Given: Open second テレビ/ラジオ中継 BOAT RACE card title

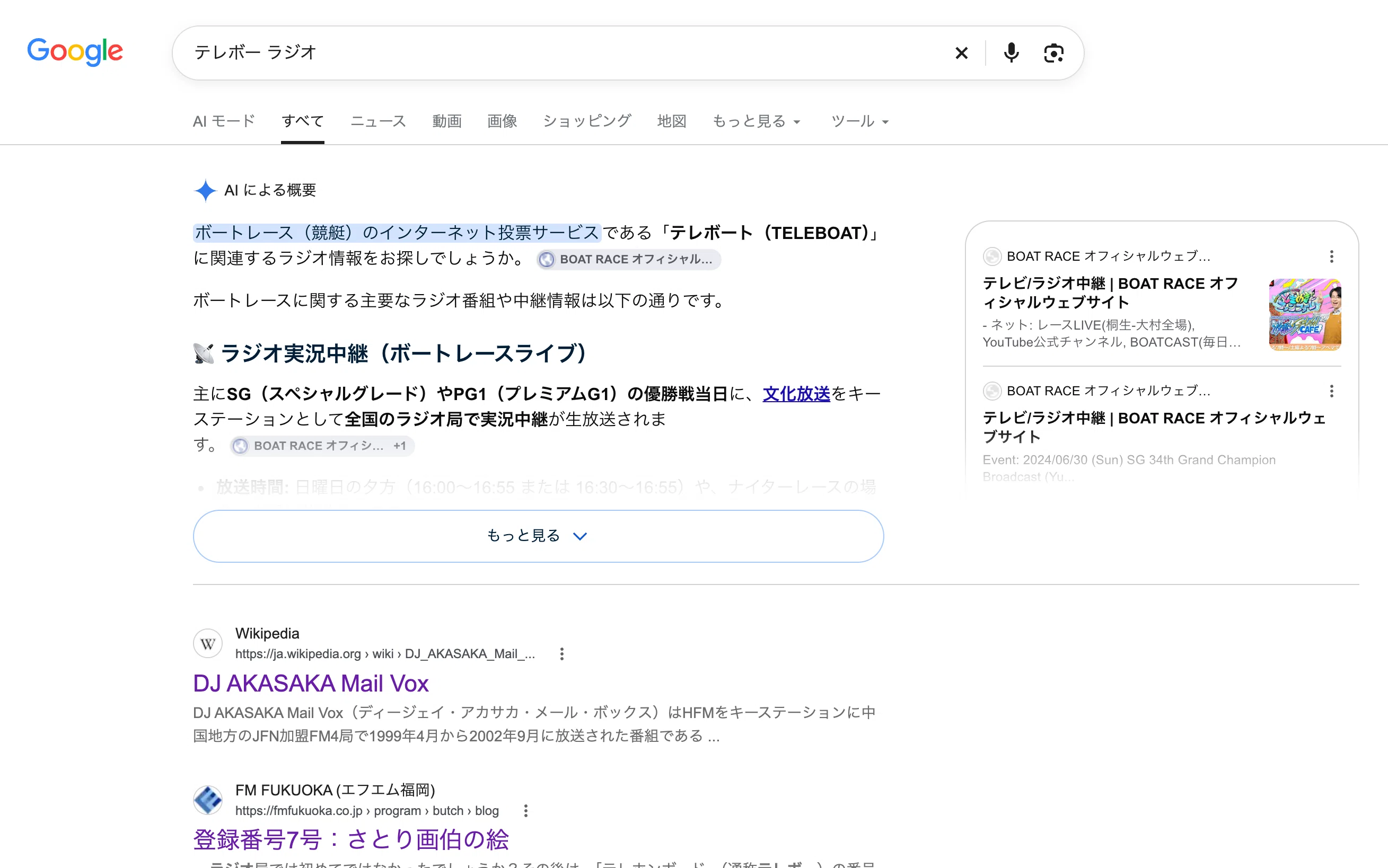Looking at the screenshot, I should point(1154,427).
